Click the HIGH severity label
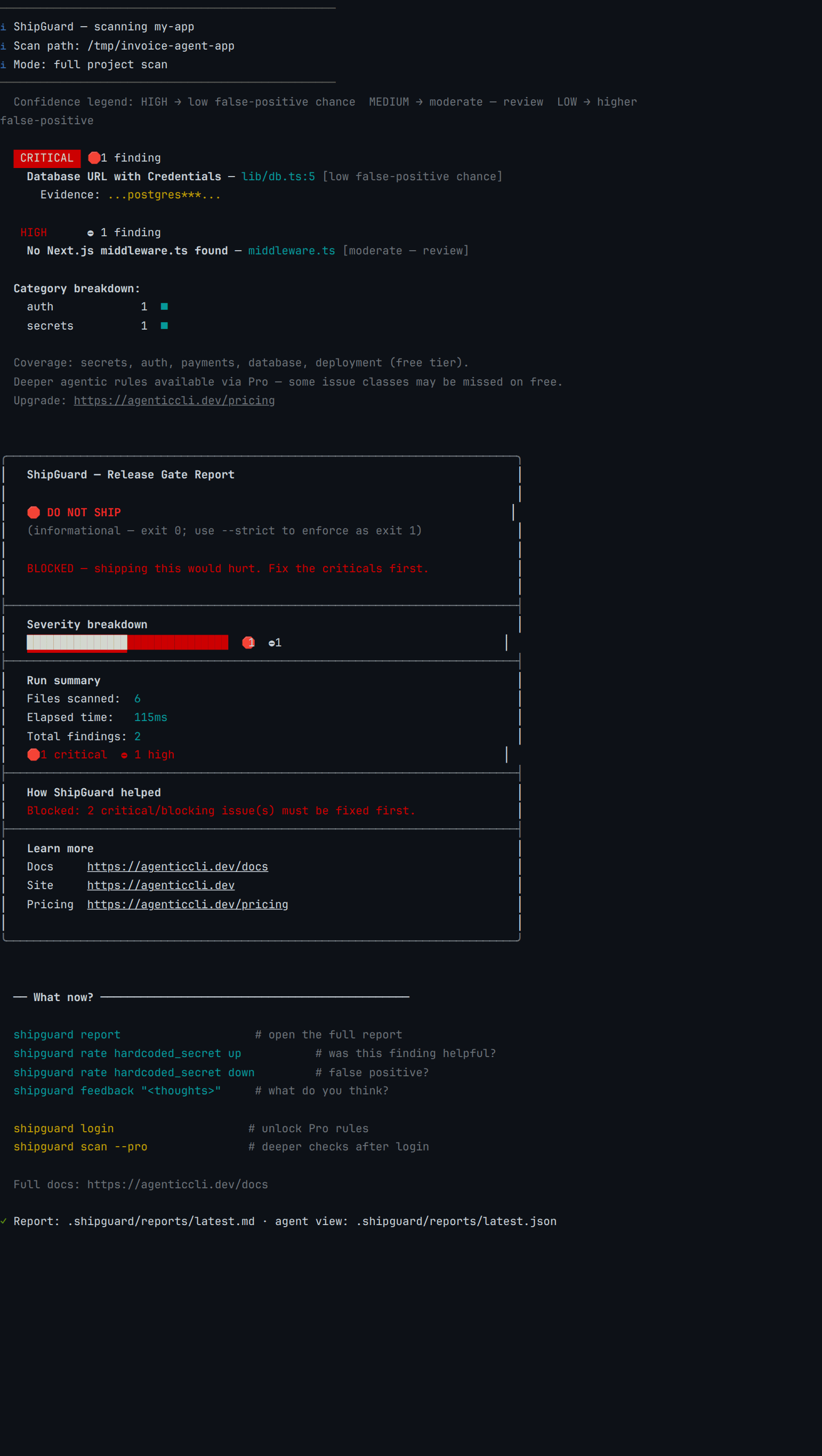The image size is (822, 1456). coord(34,233)
